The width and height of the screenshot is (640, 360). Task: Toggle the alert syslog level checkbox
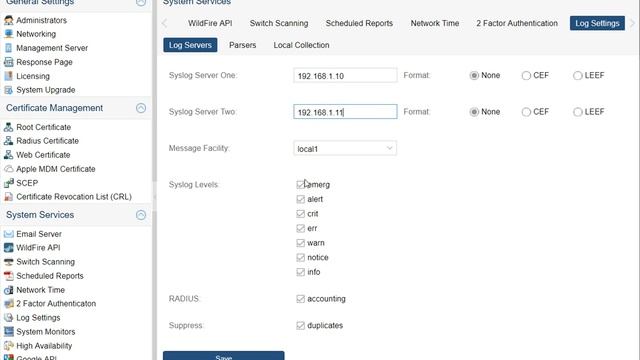(300, 199)
